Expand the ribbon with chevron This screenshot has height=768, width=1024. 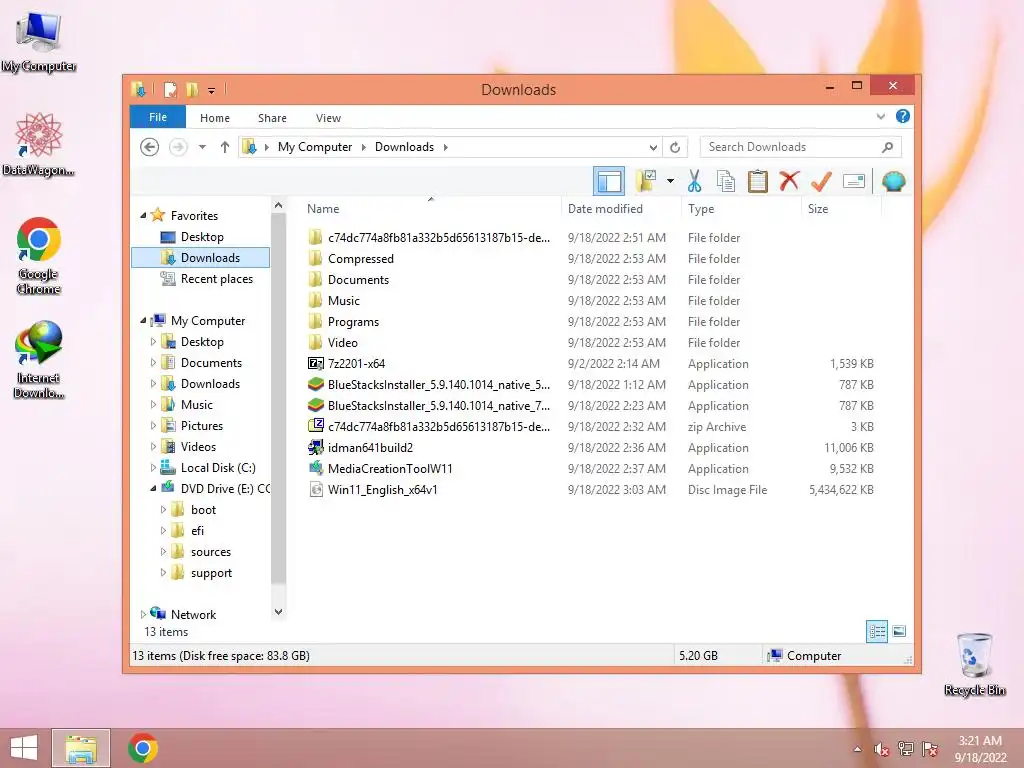pyautogui.click(x=880, y=117)
